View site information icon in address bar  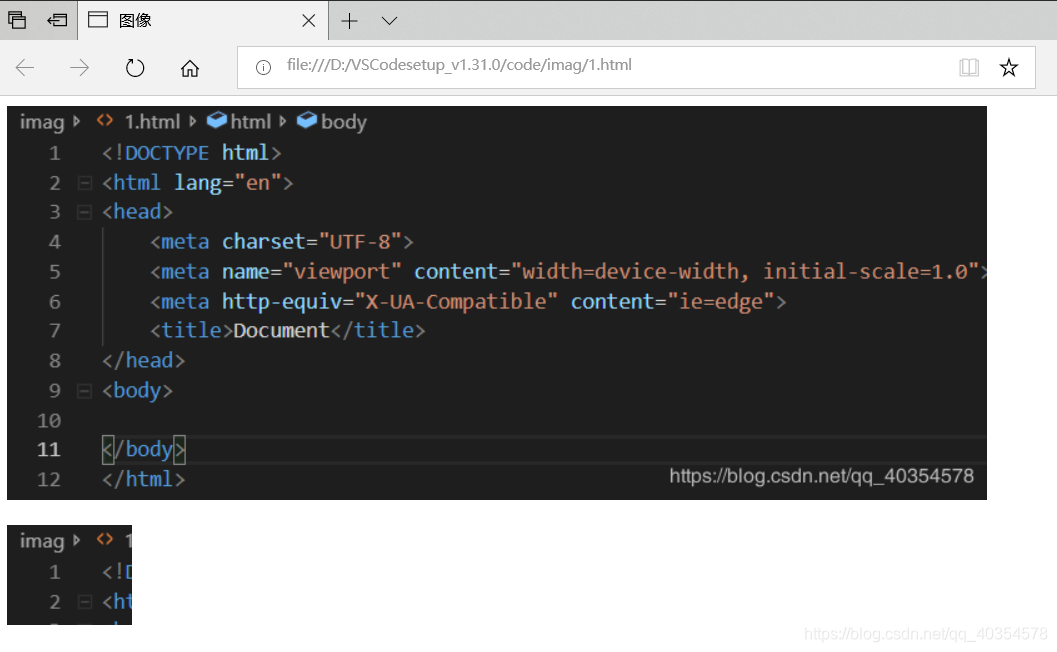click(263, 67)
